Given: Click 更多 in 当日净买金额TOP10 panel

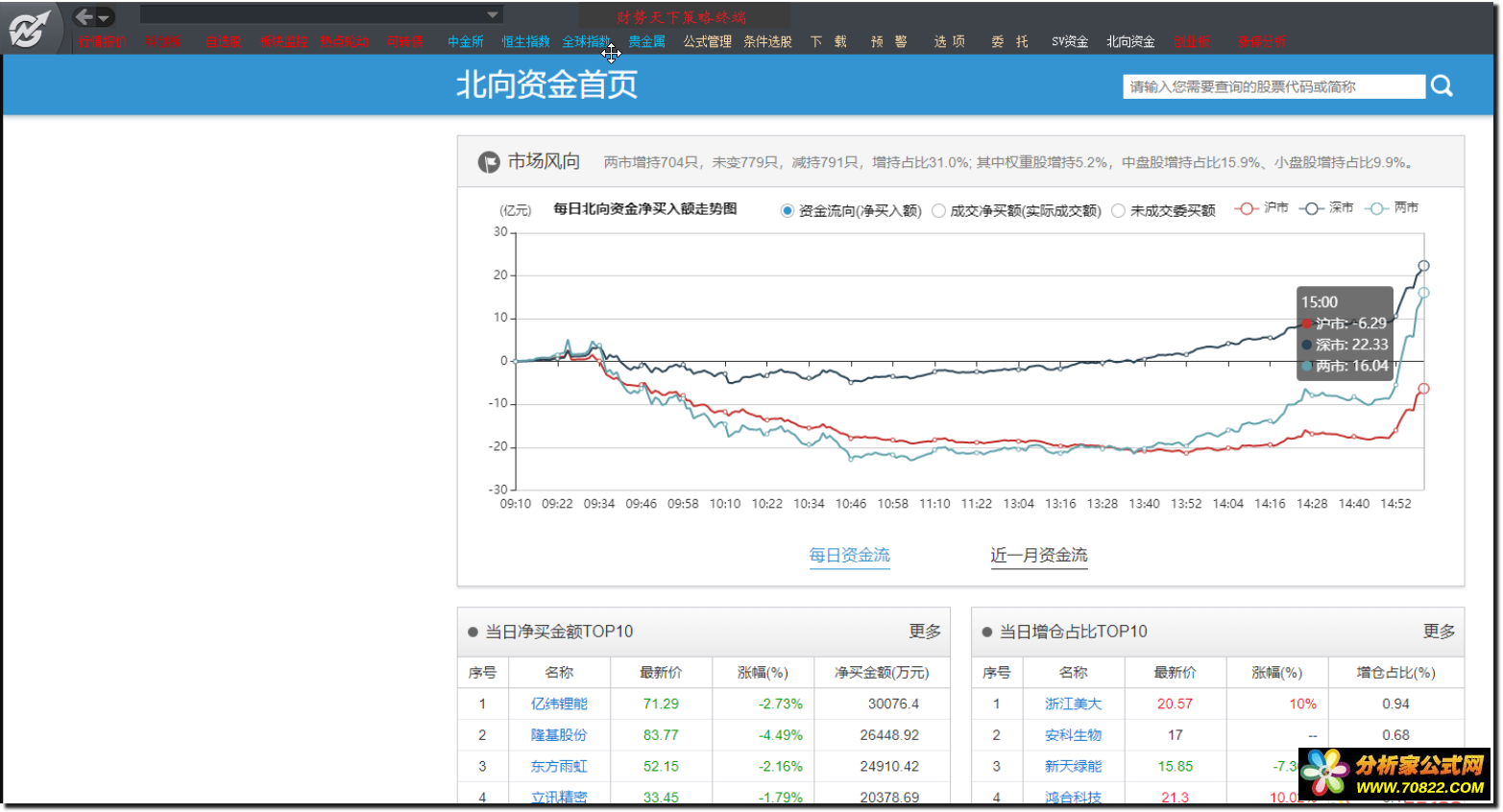Looking at the screenshot, I should coord(925,632).
